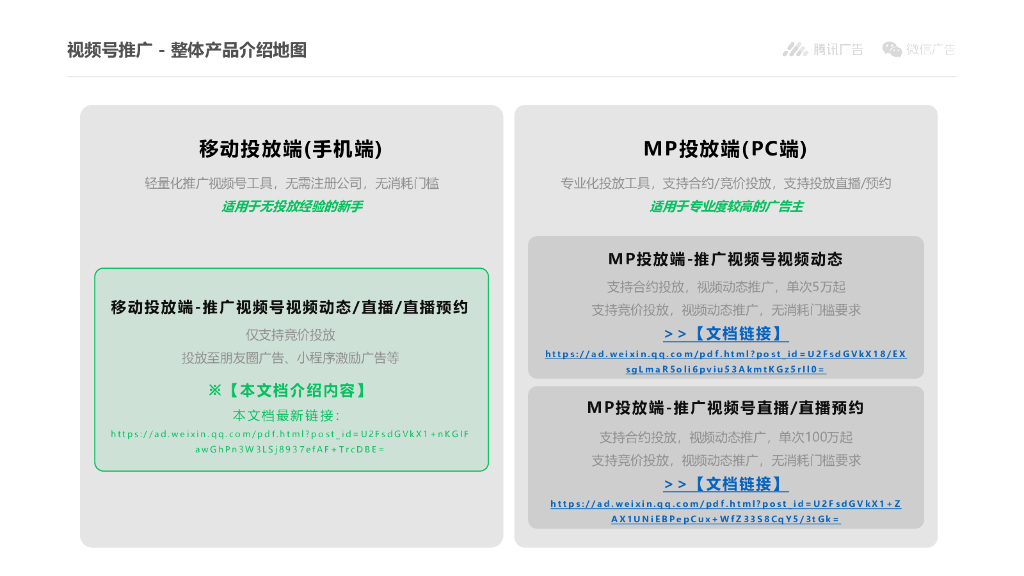The width and height of the screenshot is (1024, 576).
Task: Click heading 移动投放端-推广视频号视频动态/直播/直播预约
Action: [x=289, y=308]
